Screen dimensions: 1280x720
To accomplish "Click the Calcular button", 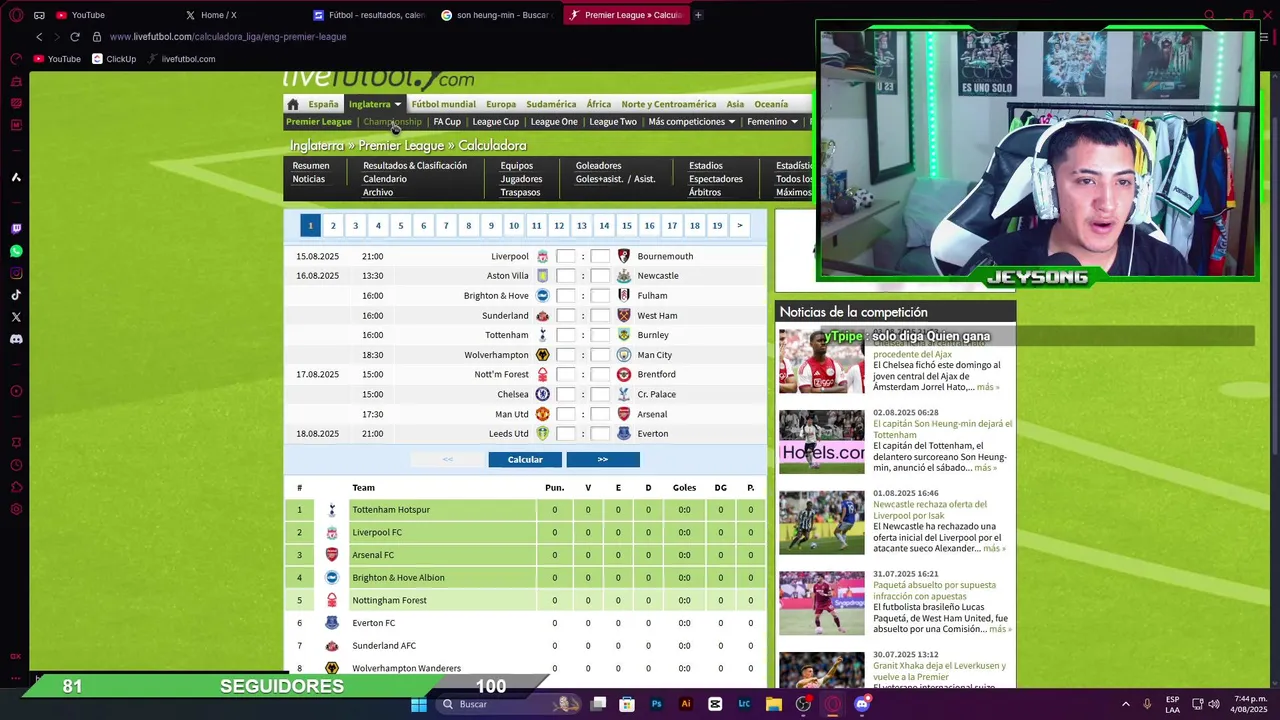I will [525, 459].
